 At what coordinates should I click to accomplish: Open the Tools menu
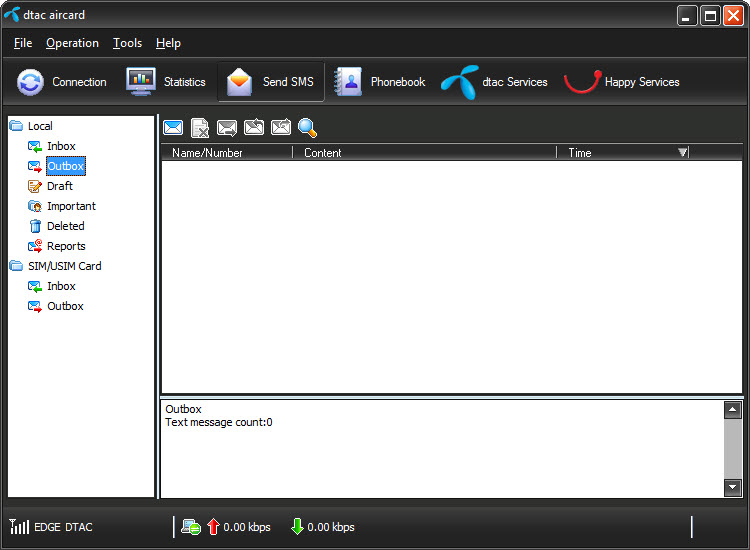pyautogui.click(x=127, y=43)
